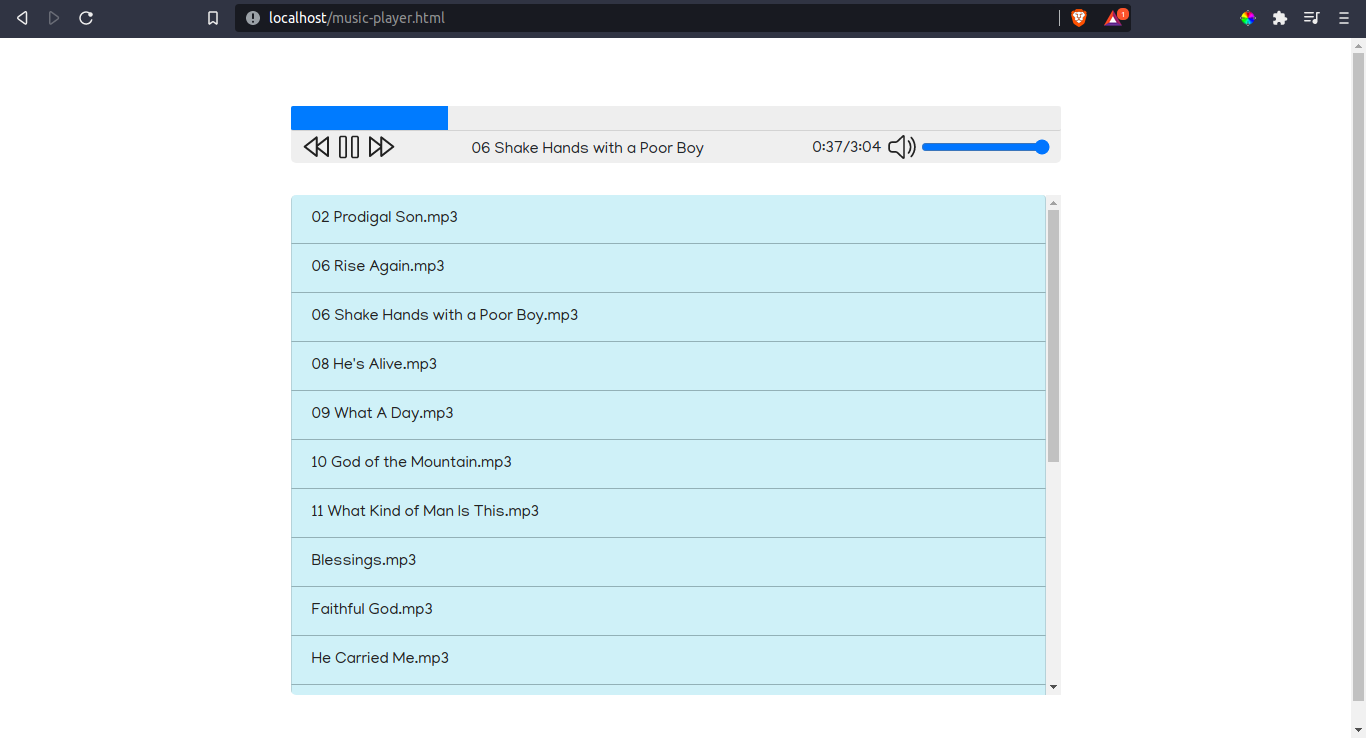Pause the current song

tap(349, 147)
